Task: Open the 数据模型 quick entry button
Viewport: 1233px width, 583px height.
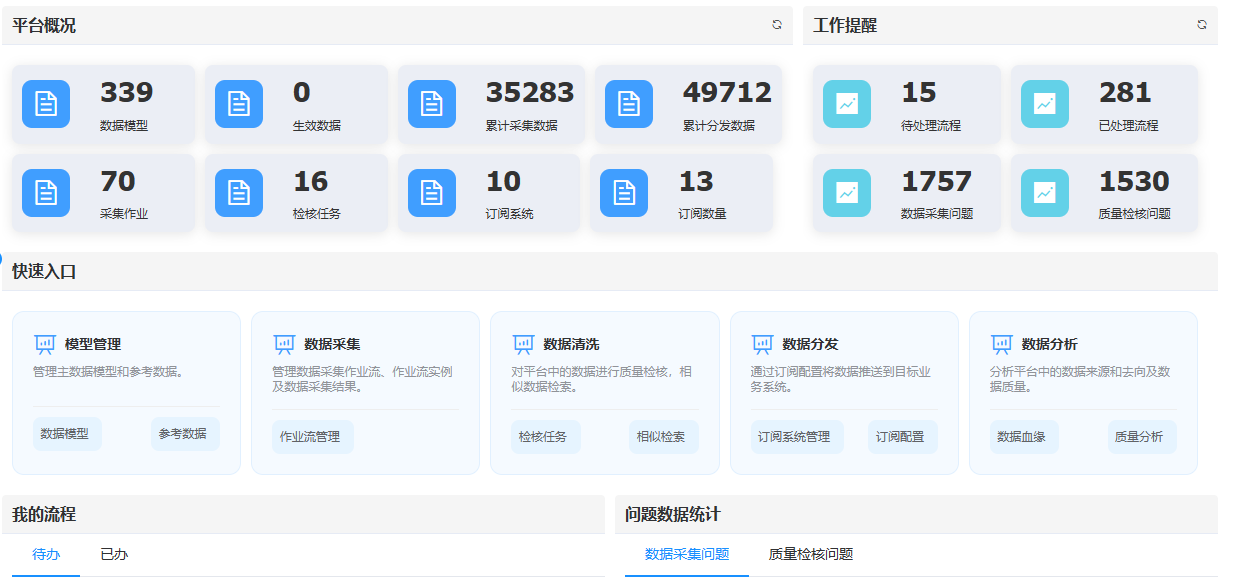Action: (x=66, y=435)
